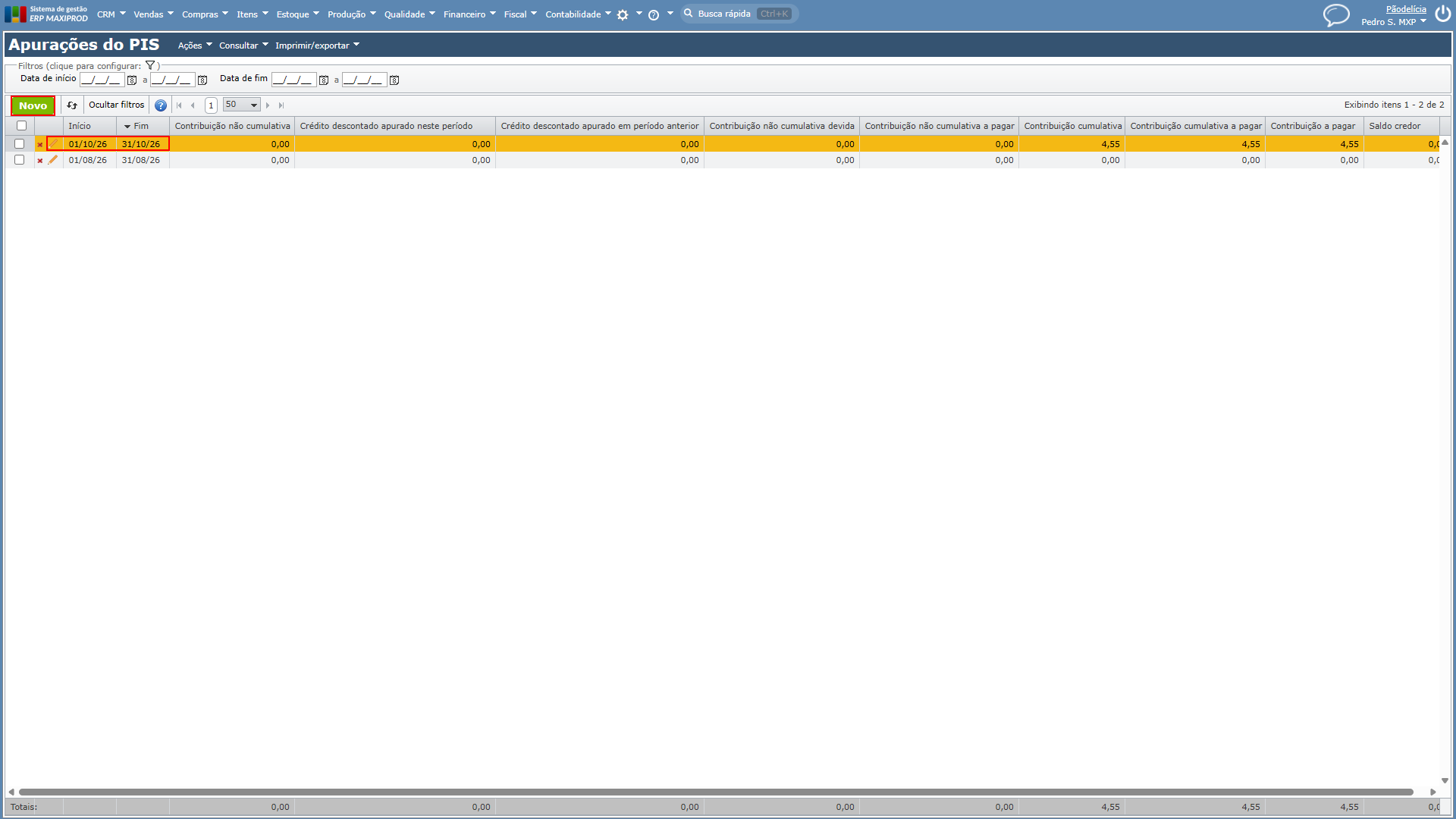The image size is (1456, 819).
Task: Open the Ações dropdown menu
Action: tap(195, 45)
